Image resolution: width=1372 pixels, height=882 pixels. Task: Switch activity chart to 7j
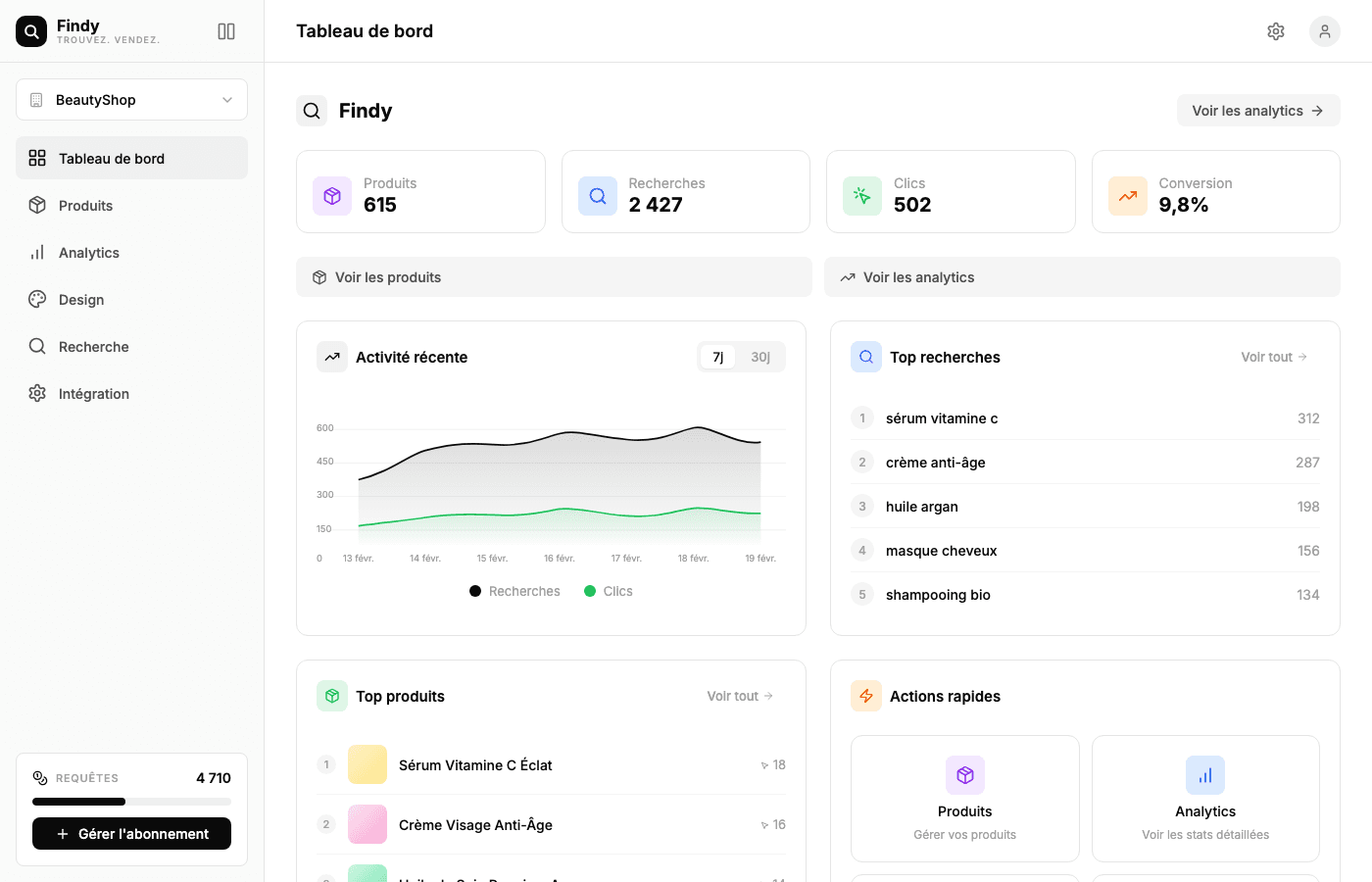point(718,357)
